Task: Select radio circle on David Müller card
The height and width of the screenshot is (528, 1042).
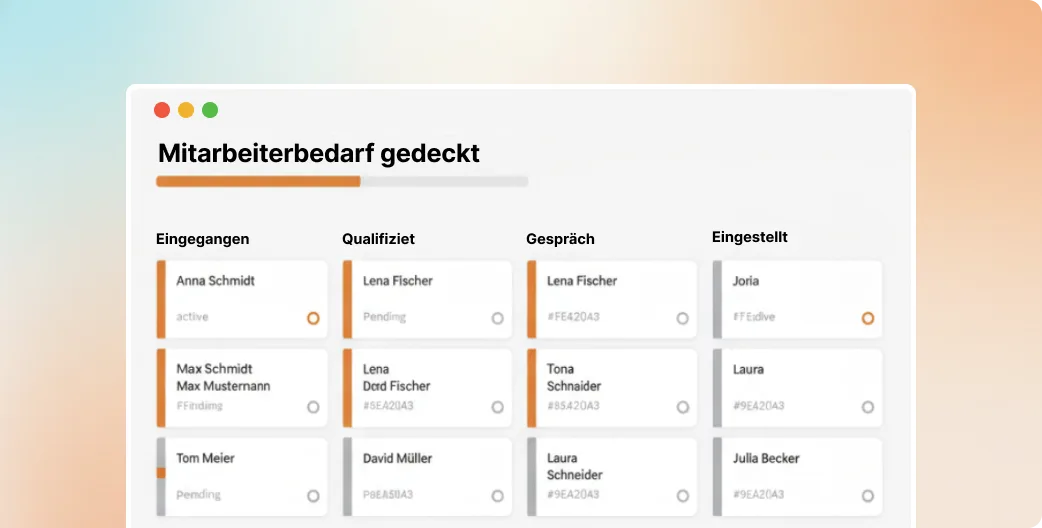Action: point(498,496)
